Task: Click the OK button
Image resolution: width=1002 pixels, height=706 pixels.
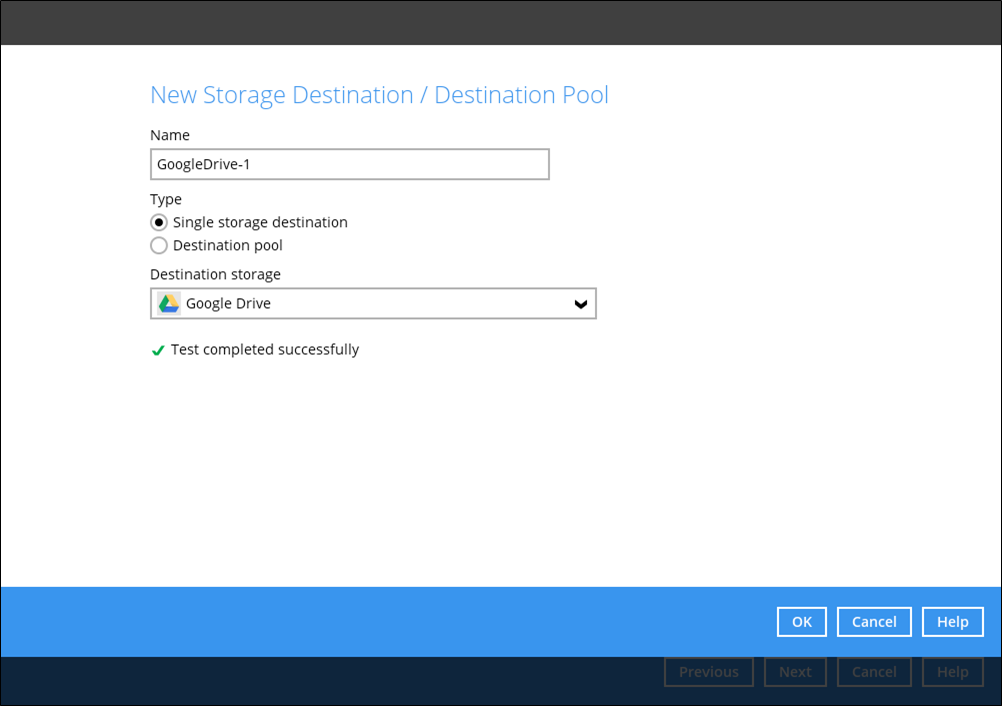Action: click(801, 622)
